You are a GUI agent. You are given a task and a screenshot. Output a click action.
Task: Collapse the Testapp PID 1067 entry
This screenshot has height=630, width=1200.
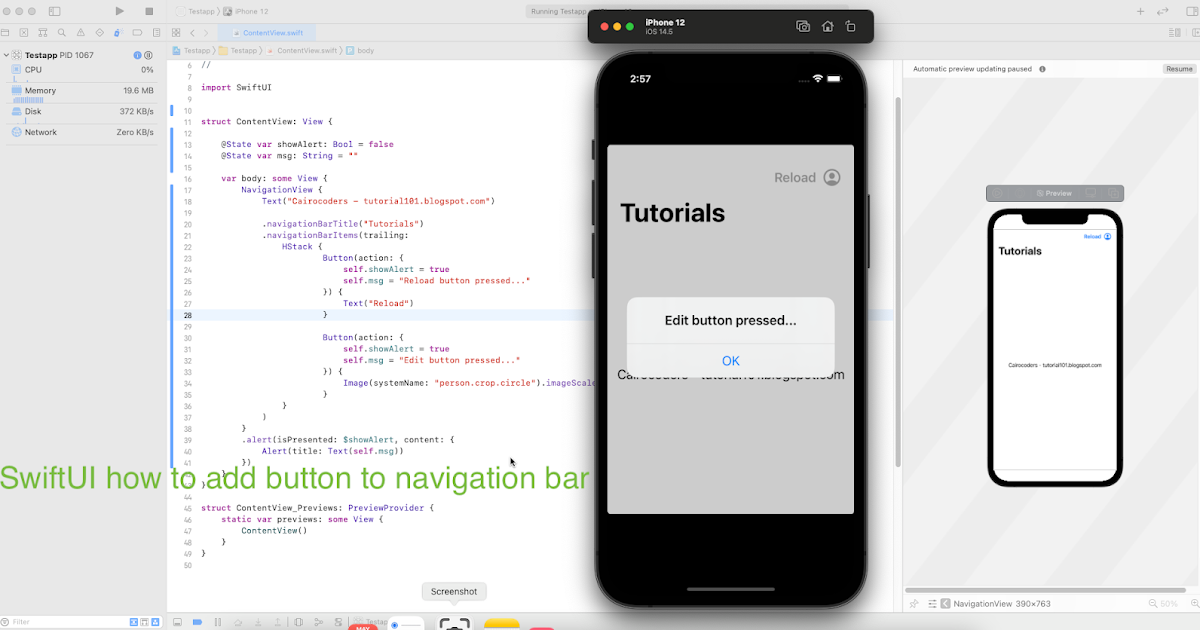(x=6, y=55)
